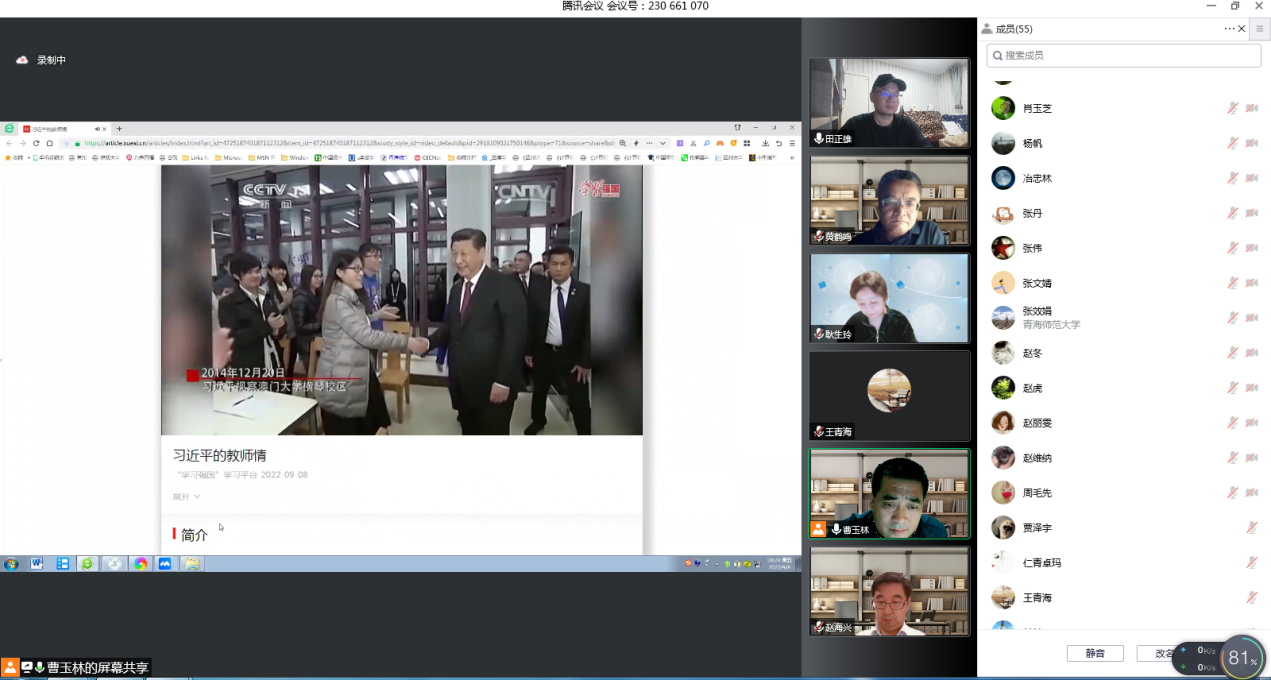Click 肖玉芝's avatar in member list
The image size is (1271, 680).
coord(1003,108)
